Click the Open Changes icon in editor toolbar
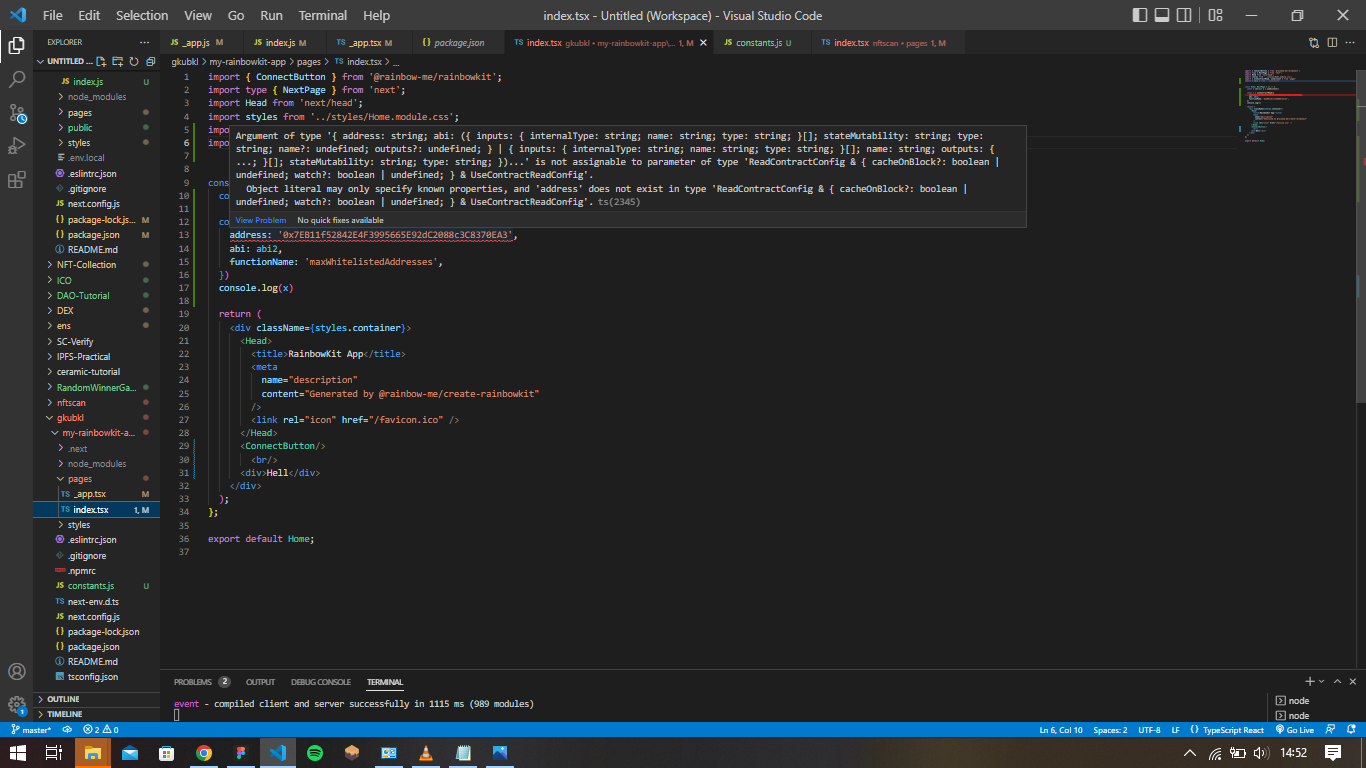Image resolution: width=1366 pixels, height=768 pixels. [1314, 42]
